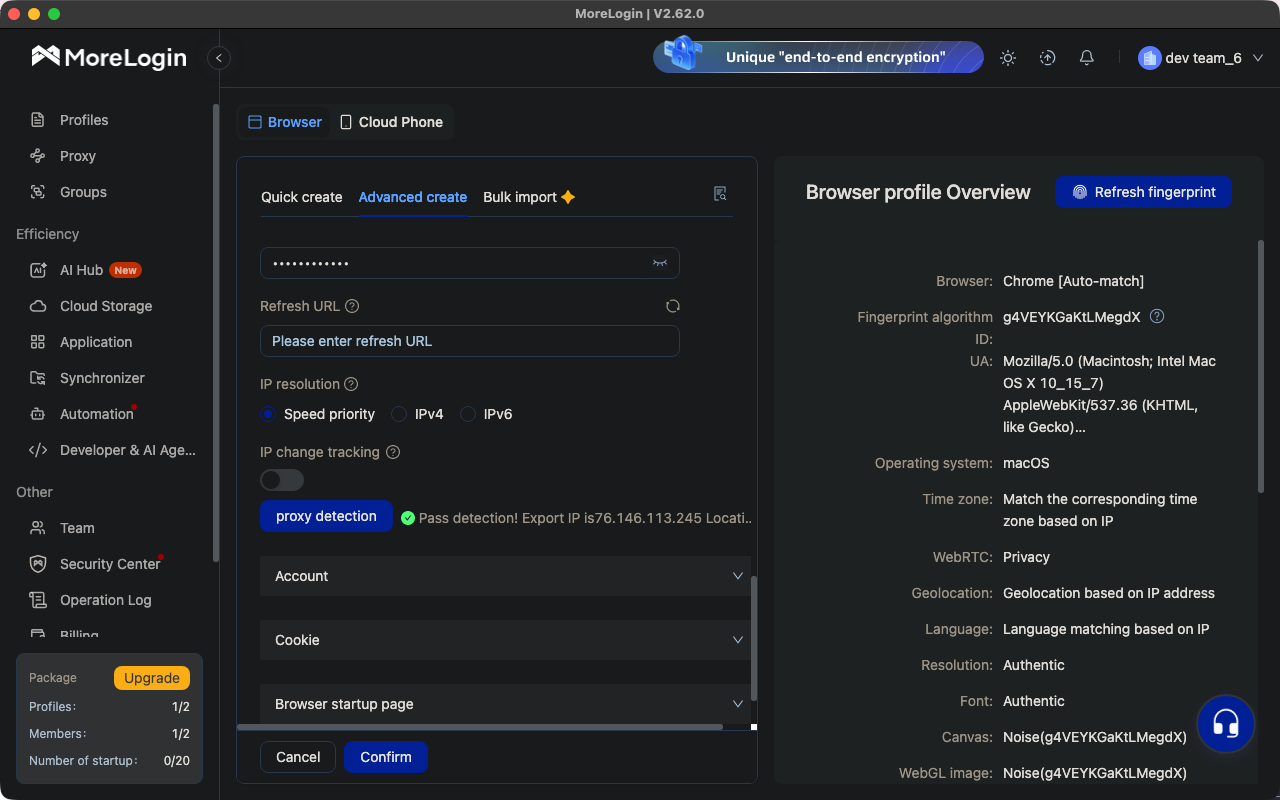Image resolution: width=1280 pixels, height=800 pixels.
Task: Open notifications bell
Action: tap(1087, 58)
